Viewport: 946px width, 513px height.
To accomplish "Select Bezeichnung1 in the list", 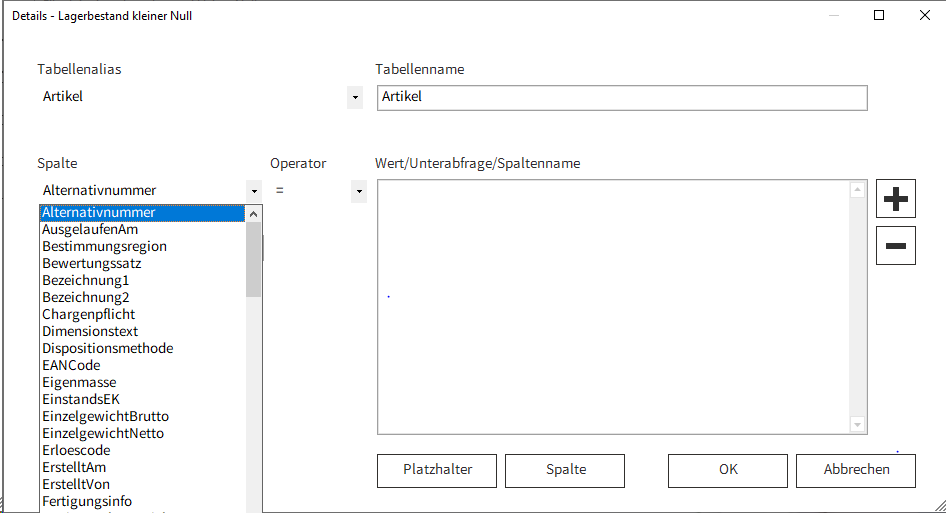I will [142, 281].
